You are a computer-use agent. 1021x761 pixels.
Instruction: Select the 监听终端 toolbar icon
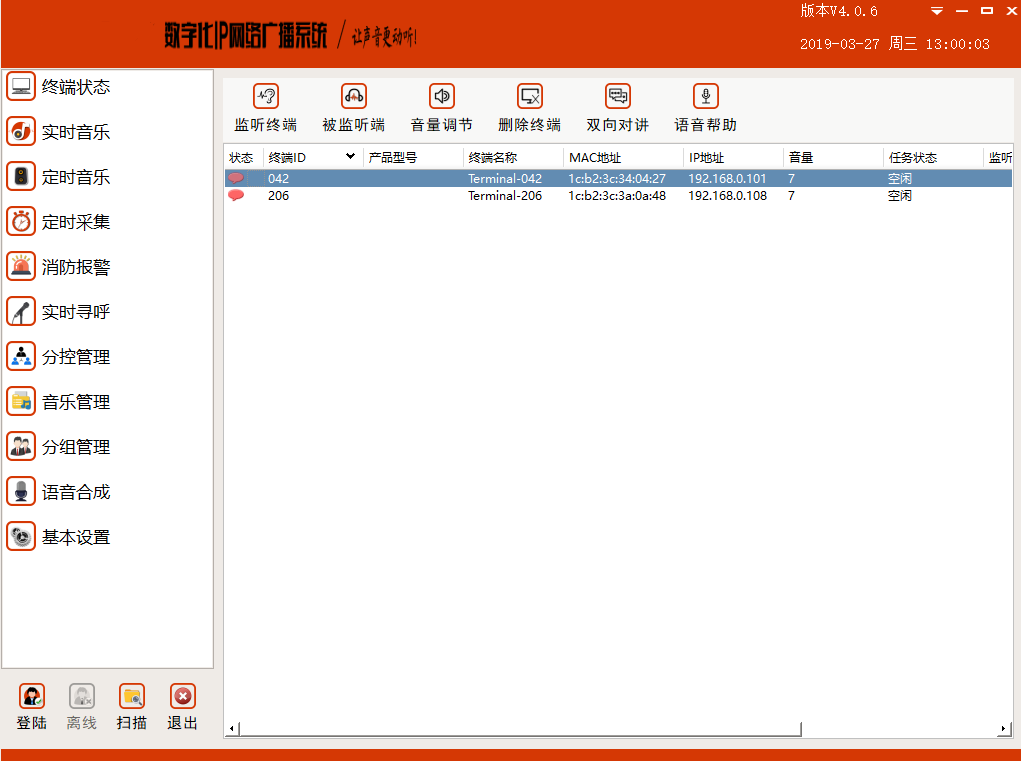tap(266, 105)
